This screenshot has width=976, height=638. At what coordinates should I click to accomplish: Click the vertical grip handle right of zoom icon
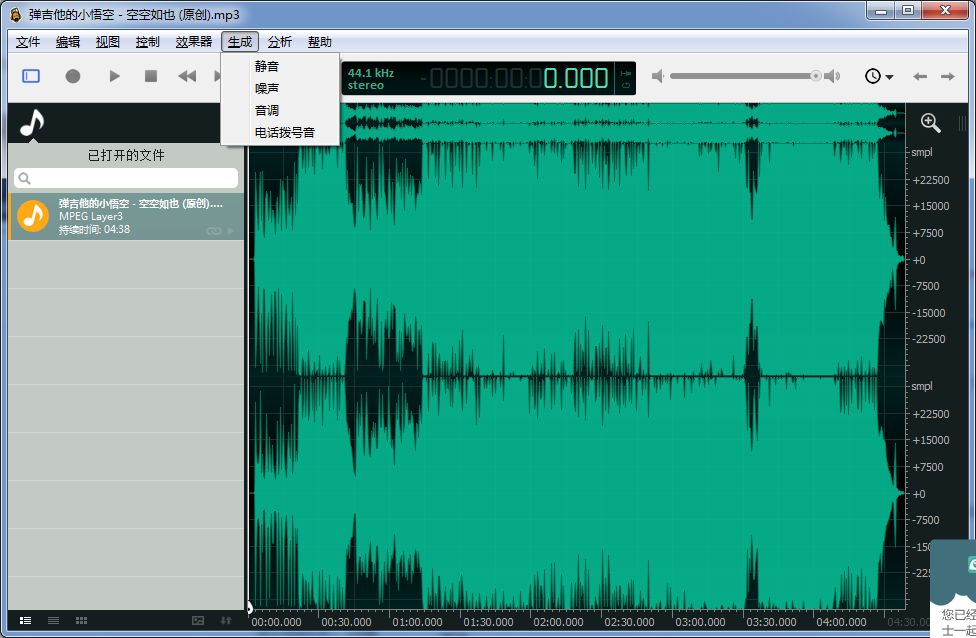962,123
